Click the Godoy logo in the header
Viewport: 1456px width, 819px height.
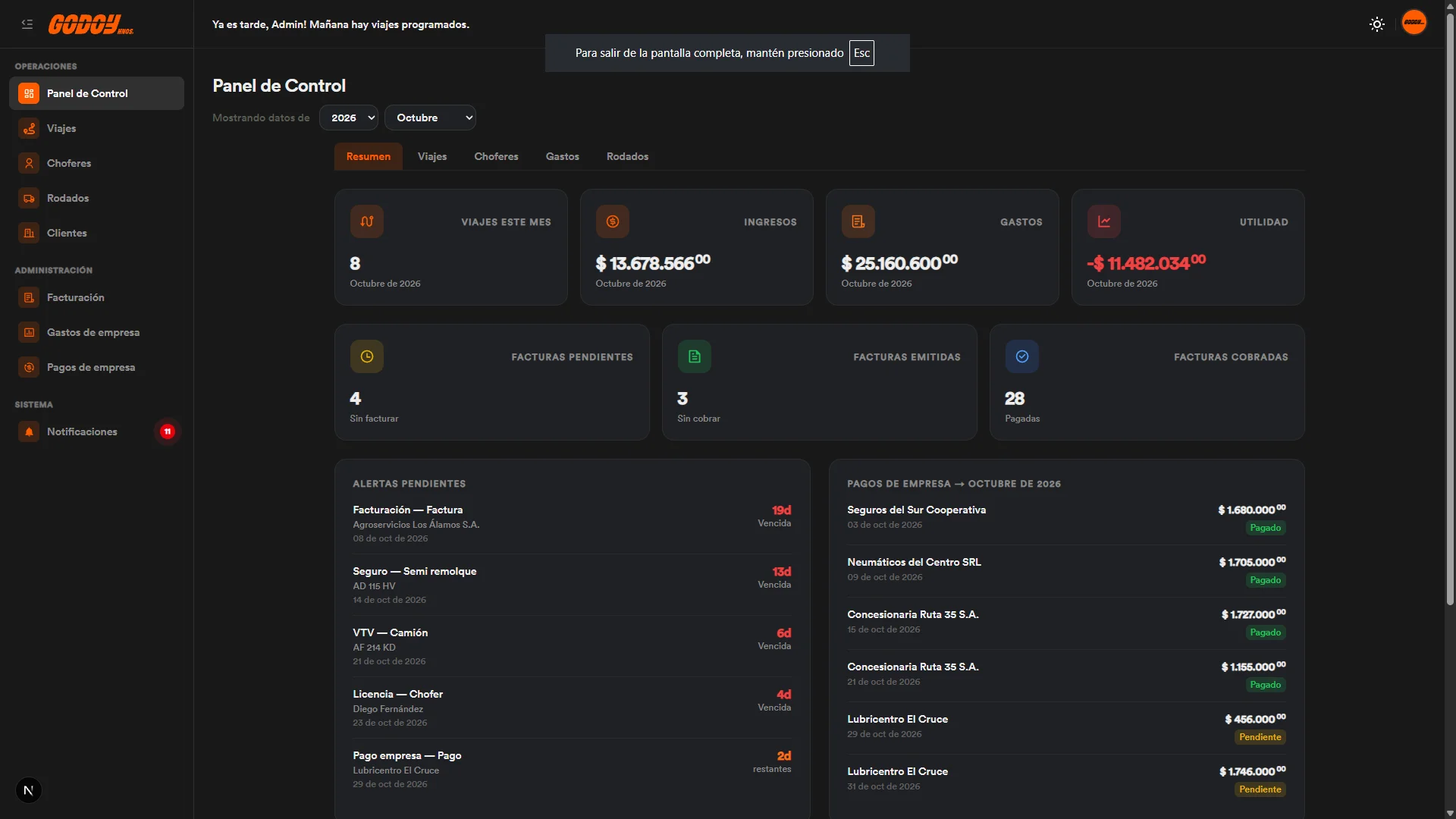click(91, 24)
